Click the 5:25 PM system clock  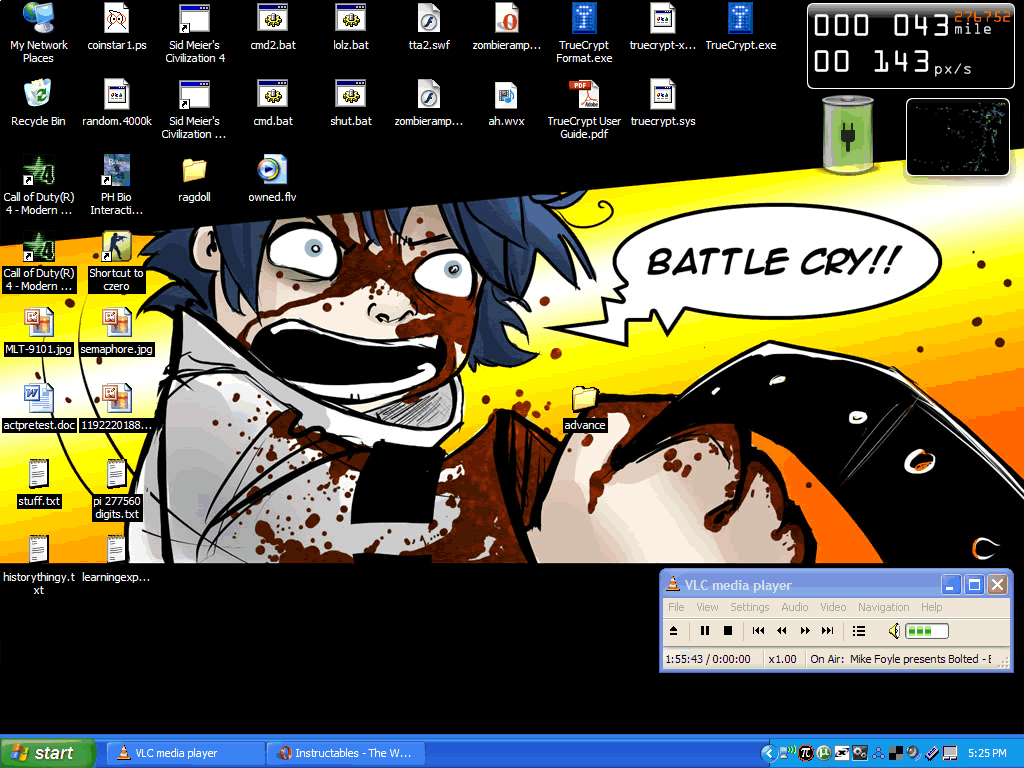click(987, 753)
